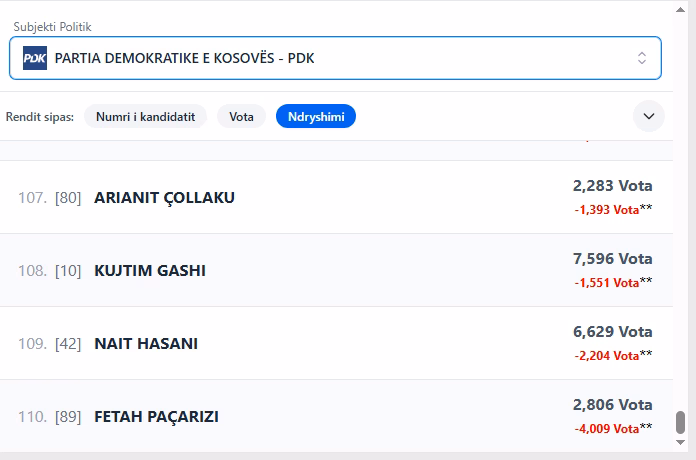This screenshot has width=696, height=460.
Task: Click the -1,551 Vota change value
Action: [x=607, y=283]
